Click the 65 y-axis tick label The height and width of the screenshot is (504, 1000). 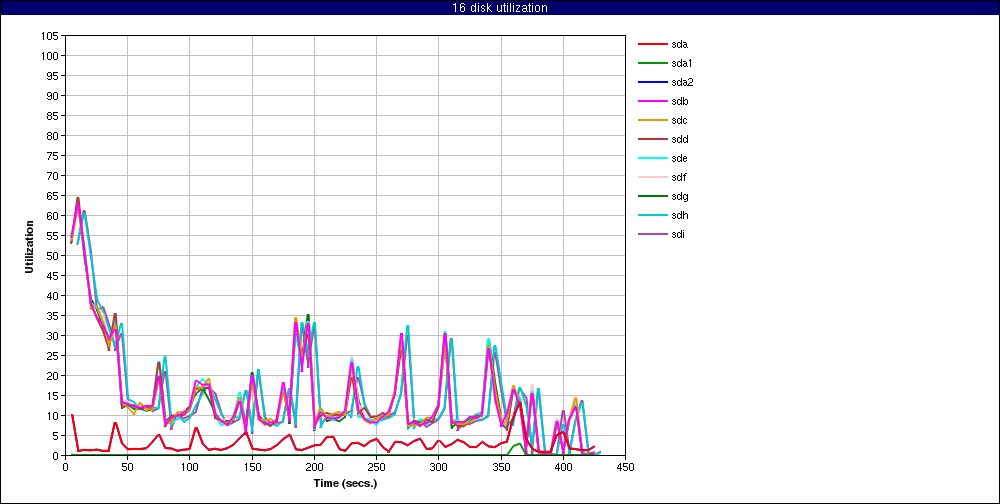tap(54, 196)
